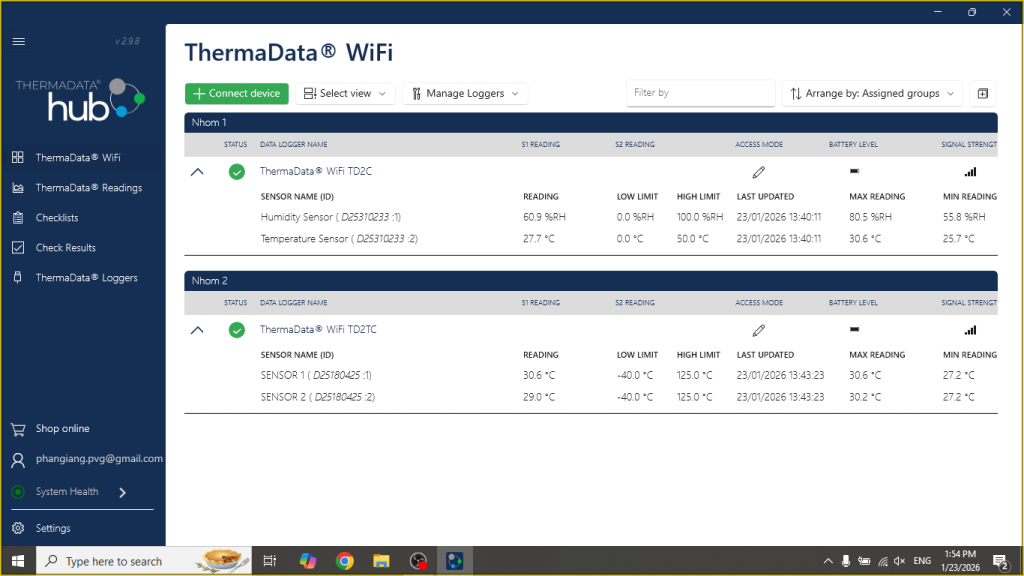Click green status check for TD2TC
Image resolution: width=1024 pixels, height=576 pixels.
coord(236,330)
